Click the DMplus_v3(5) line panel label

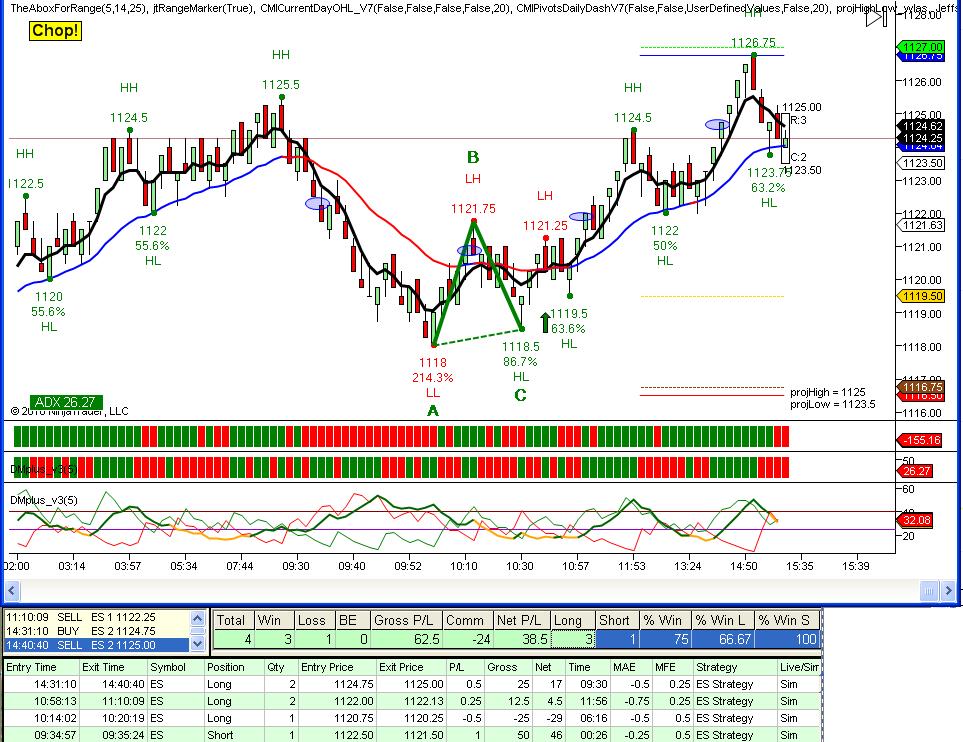tap(44, 501)
